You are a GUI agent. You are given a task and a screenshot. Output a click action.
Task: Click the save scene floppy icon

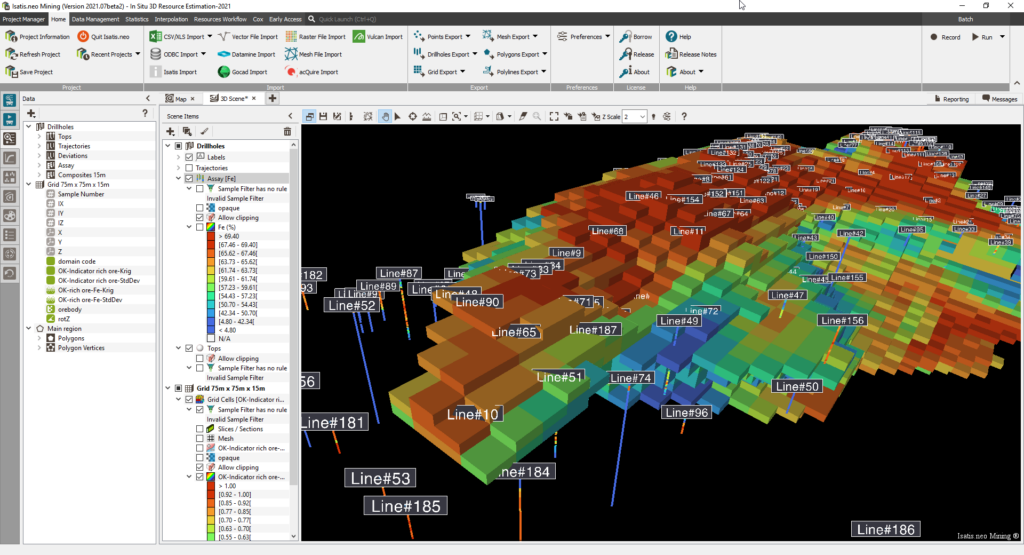323,116
